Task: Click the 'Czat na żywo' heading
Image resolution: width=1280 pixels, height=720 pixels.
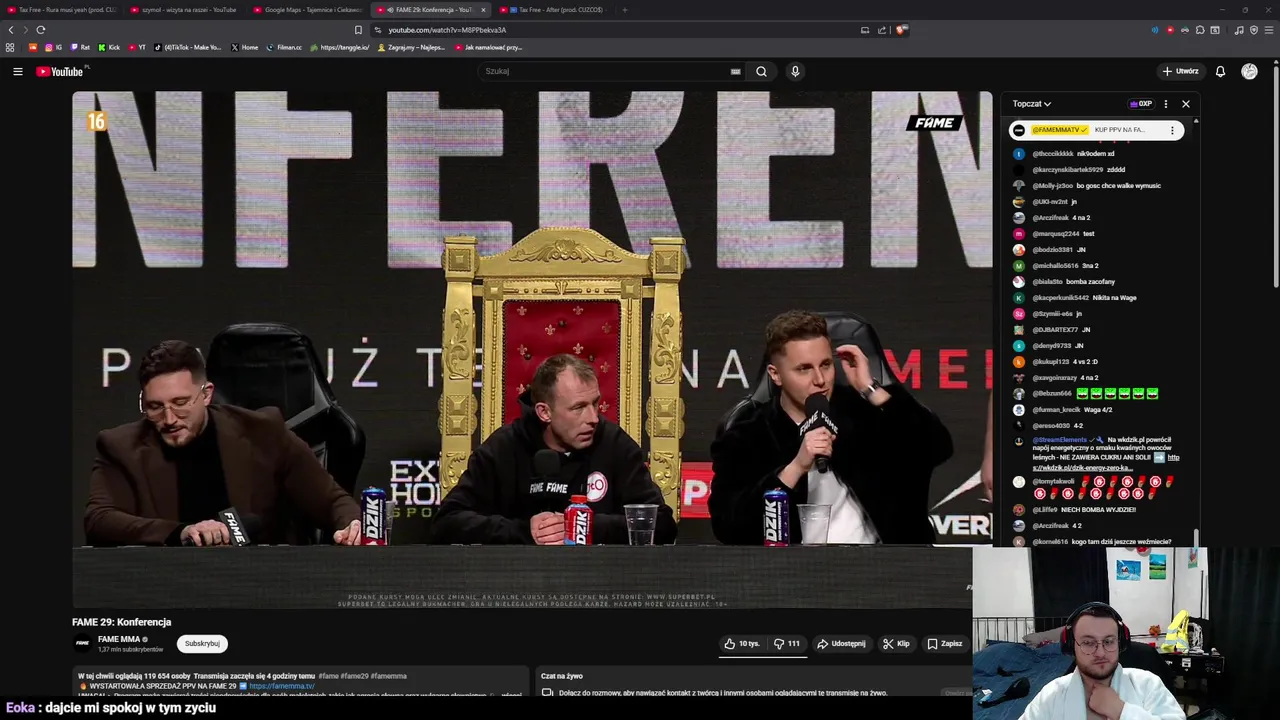Action: click(562, 676)
